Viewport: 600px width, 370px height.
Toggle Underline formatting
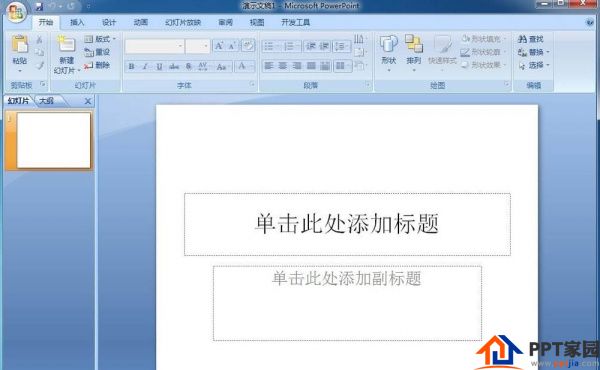tap(159, 67)
